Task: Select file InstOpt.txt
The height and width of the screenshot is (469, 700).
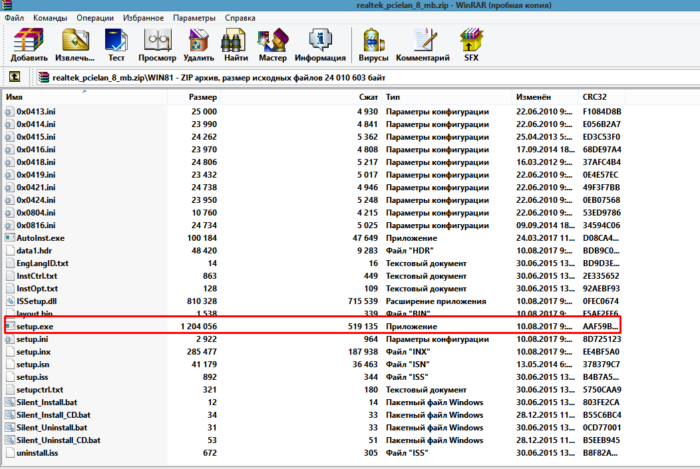Action: (37, 289)
